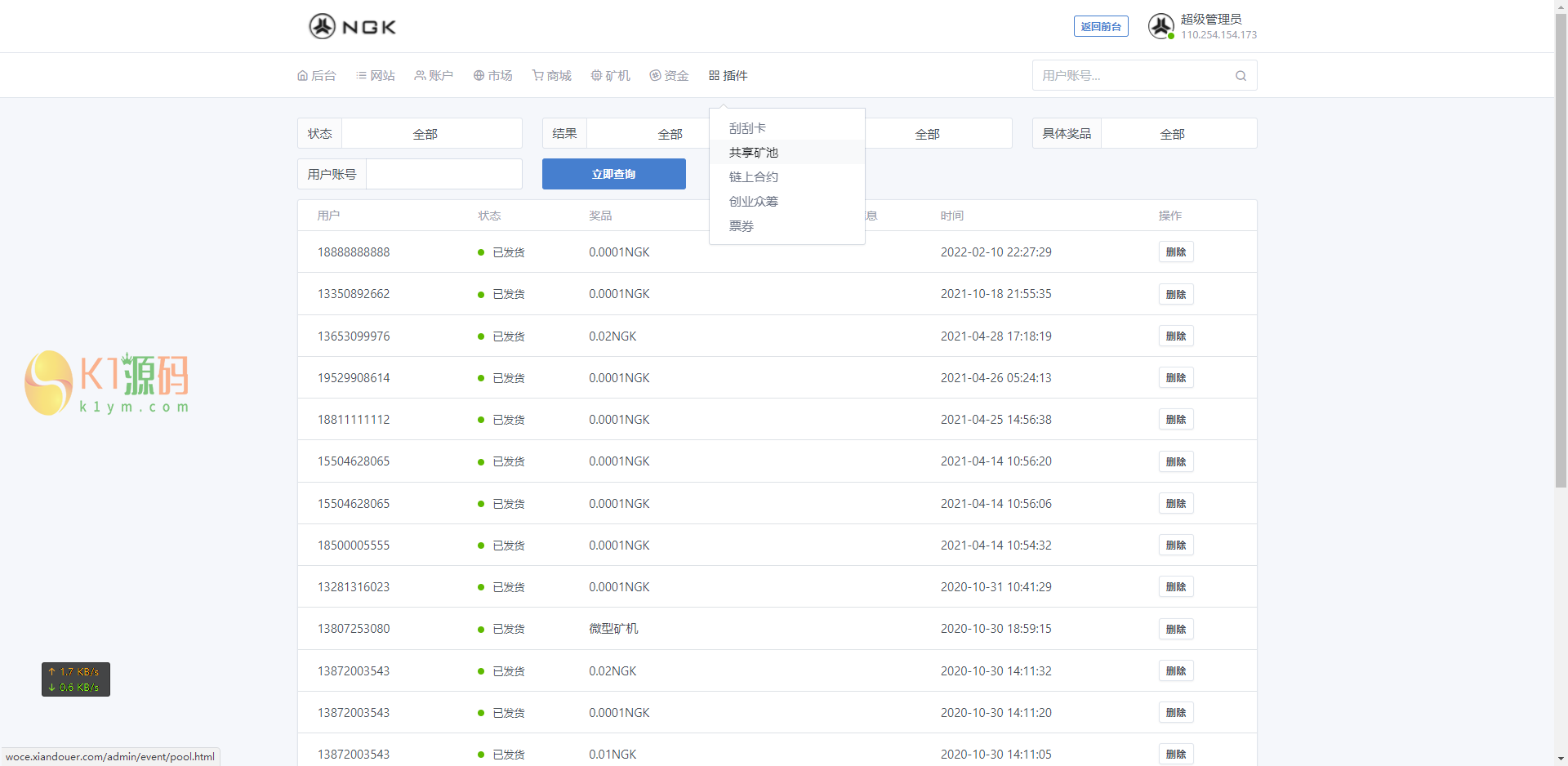Open the 后台 home nav item

[317, 76]
